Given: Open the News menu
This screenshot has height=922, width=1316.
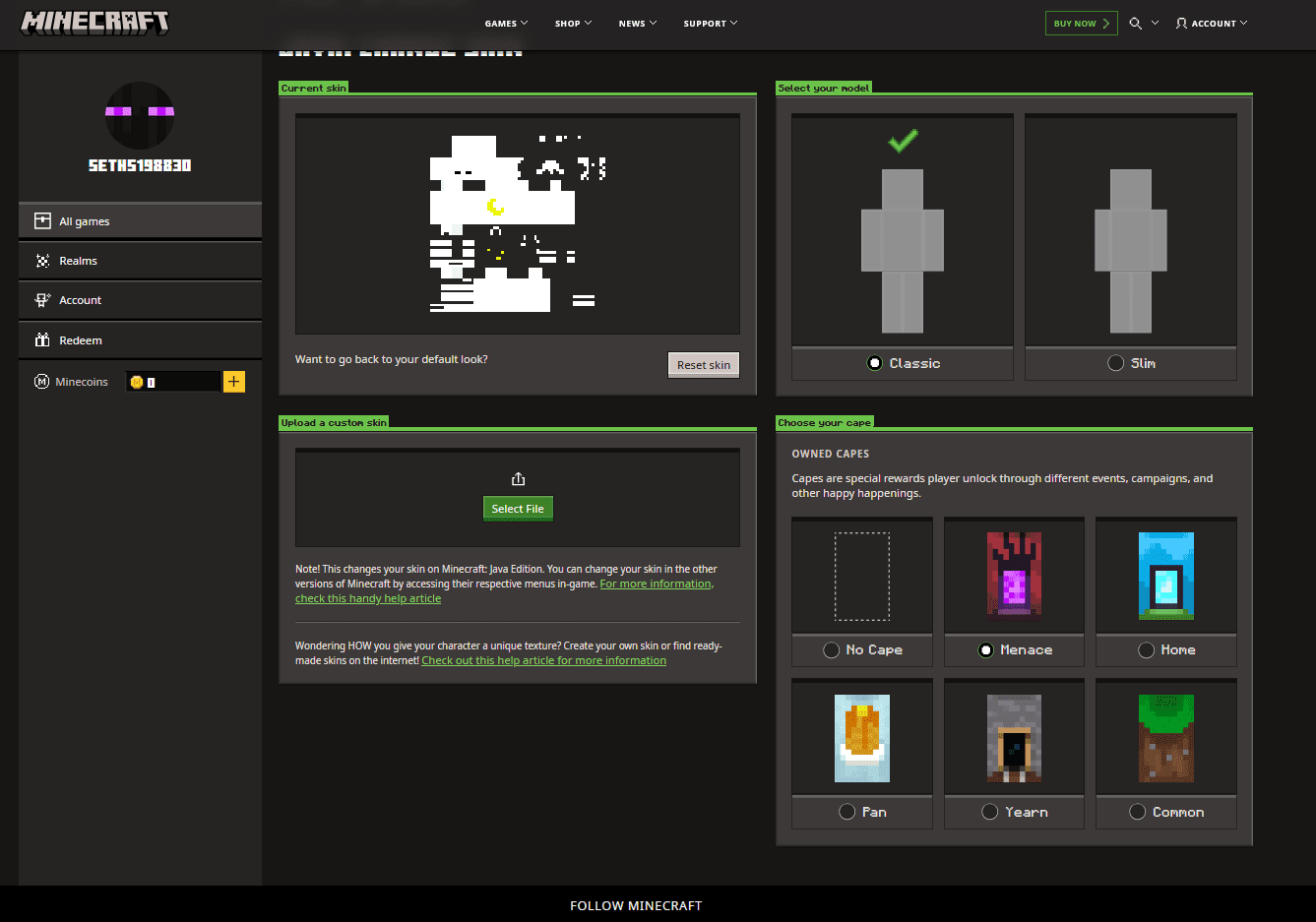Looking at the screenshot, I should coord(636,23).
